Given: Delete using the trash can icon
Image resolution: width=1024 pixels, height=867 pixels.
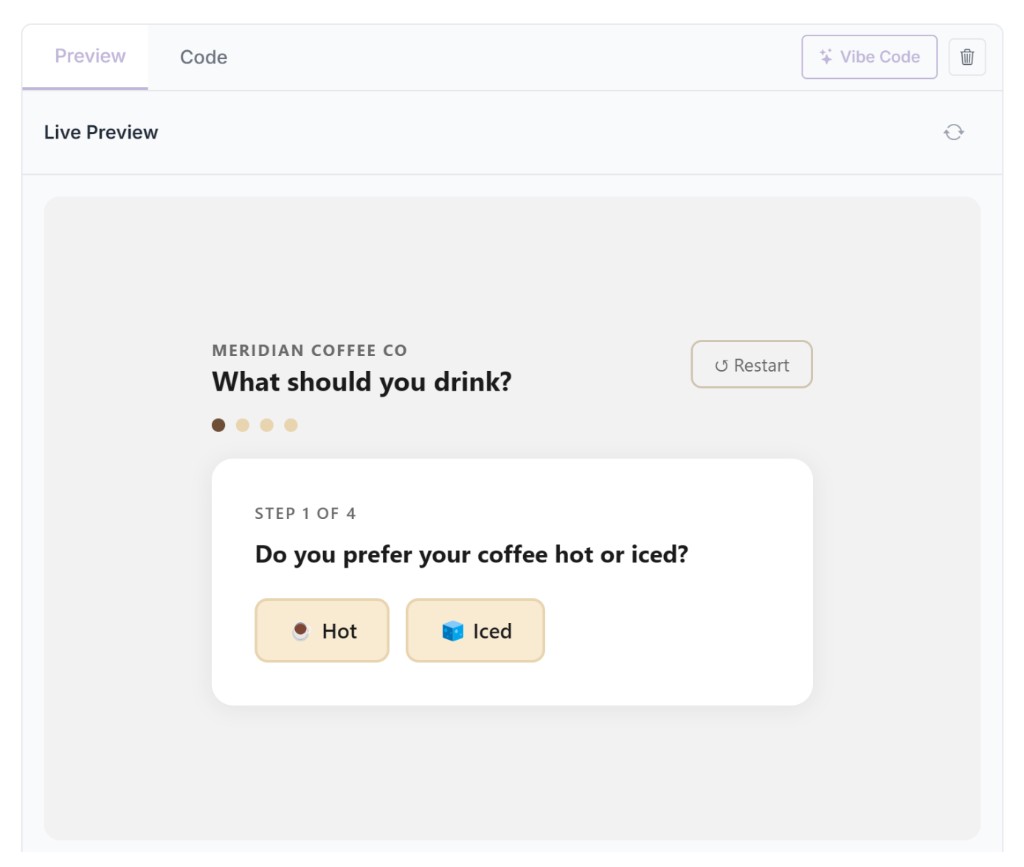Looking at the screenshot, I should [967, 57].
